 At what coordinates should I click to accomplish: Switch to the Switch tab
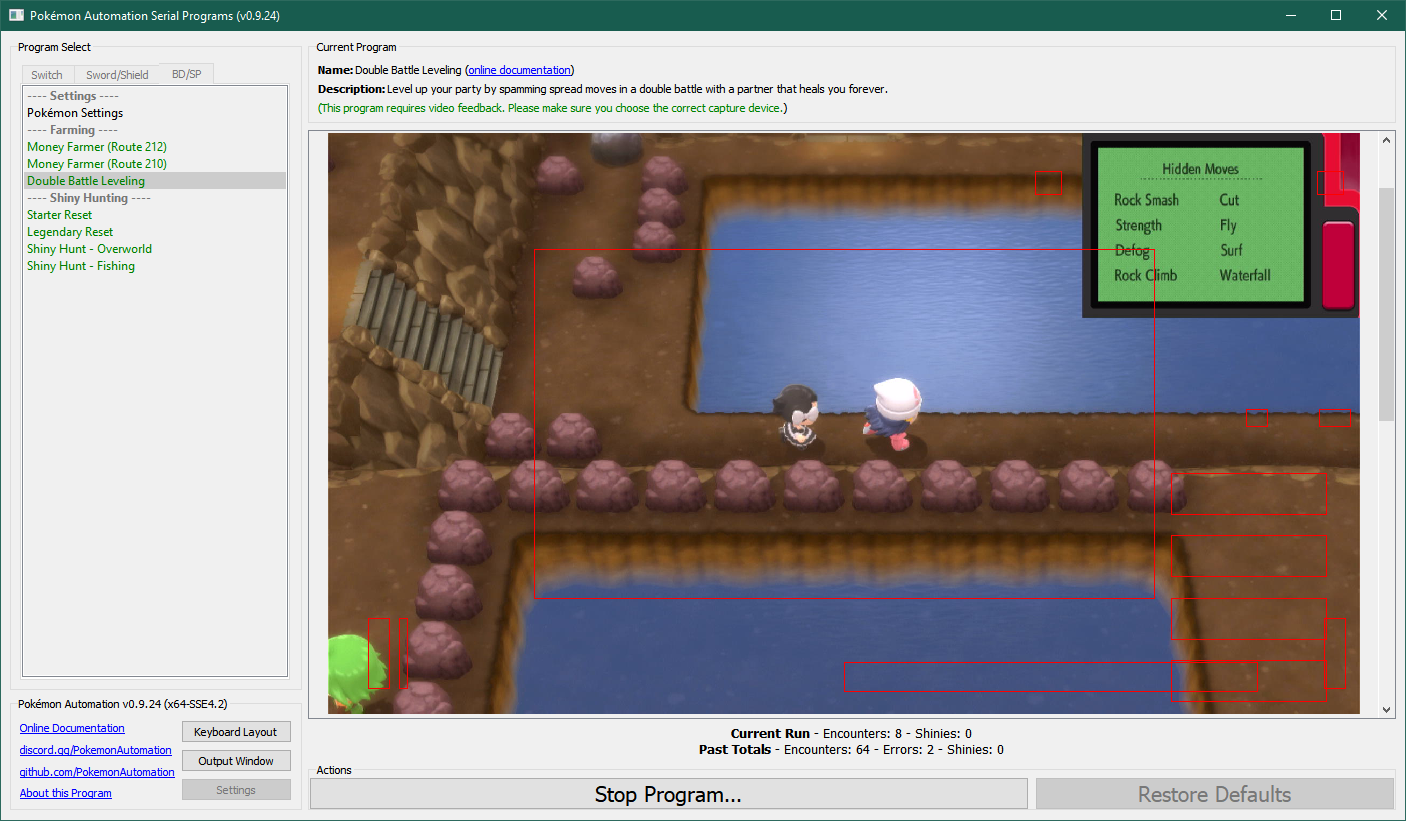point(47,75)
